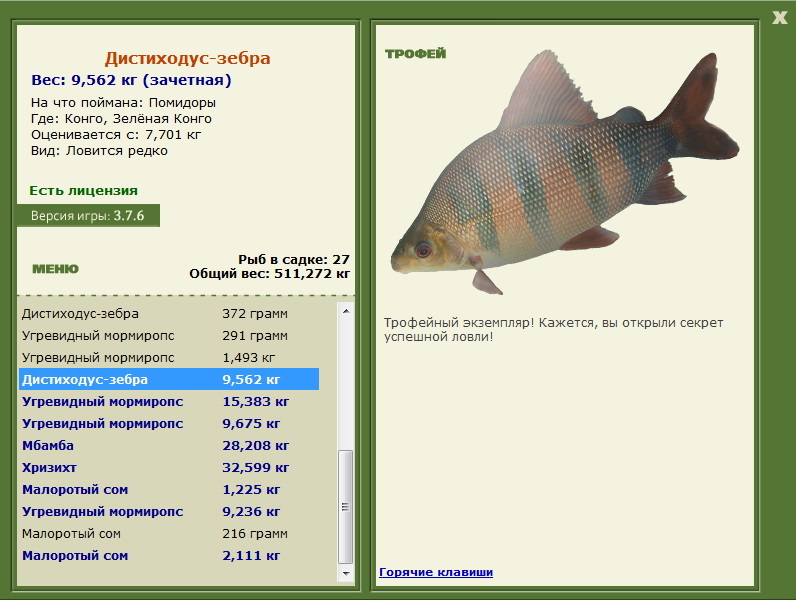
Task: Select Дистиходус-зебра 372 грамм row
Action: click(x=170, y=314)
